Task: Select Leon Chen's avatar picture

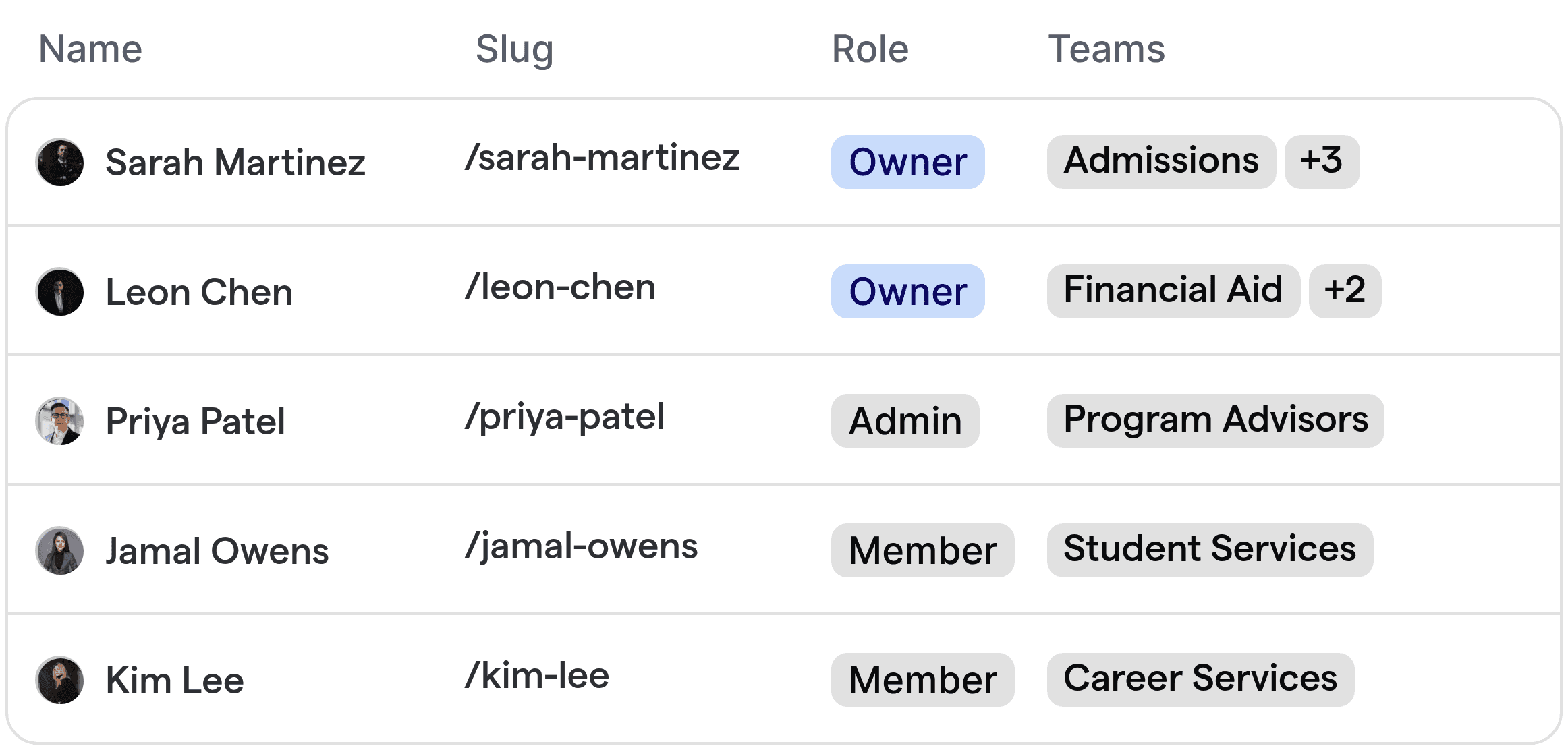Action: tap(59, 291)
